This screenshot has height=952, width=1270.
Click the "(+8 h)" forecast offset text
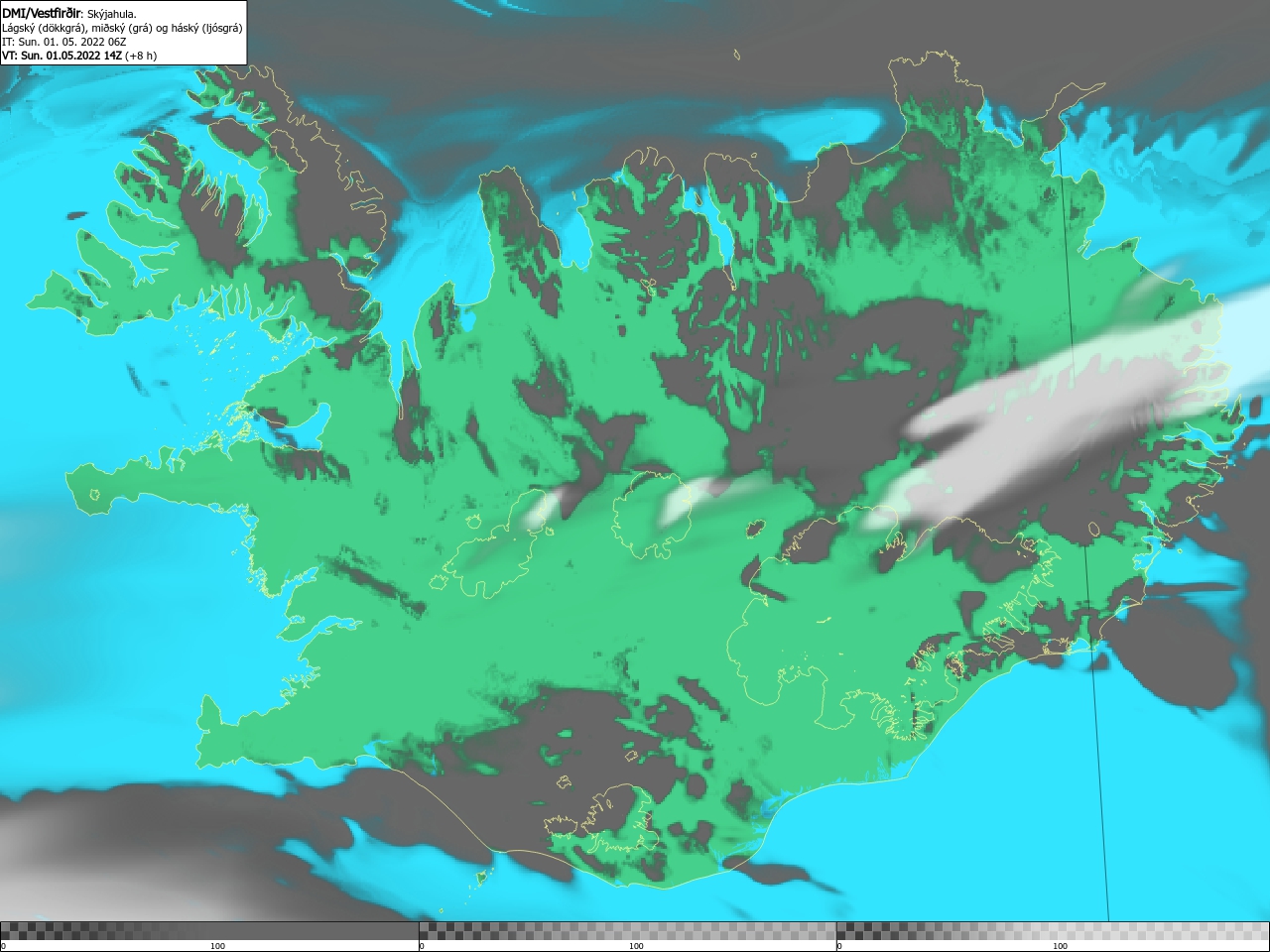click(x=141, y=56)
